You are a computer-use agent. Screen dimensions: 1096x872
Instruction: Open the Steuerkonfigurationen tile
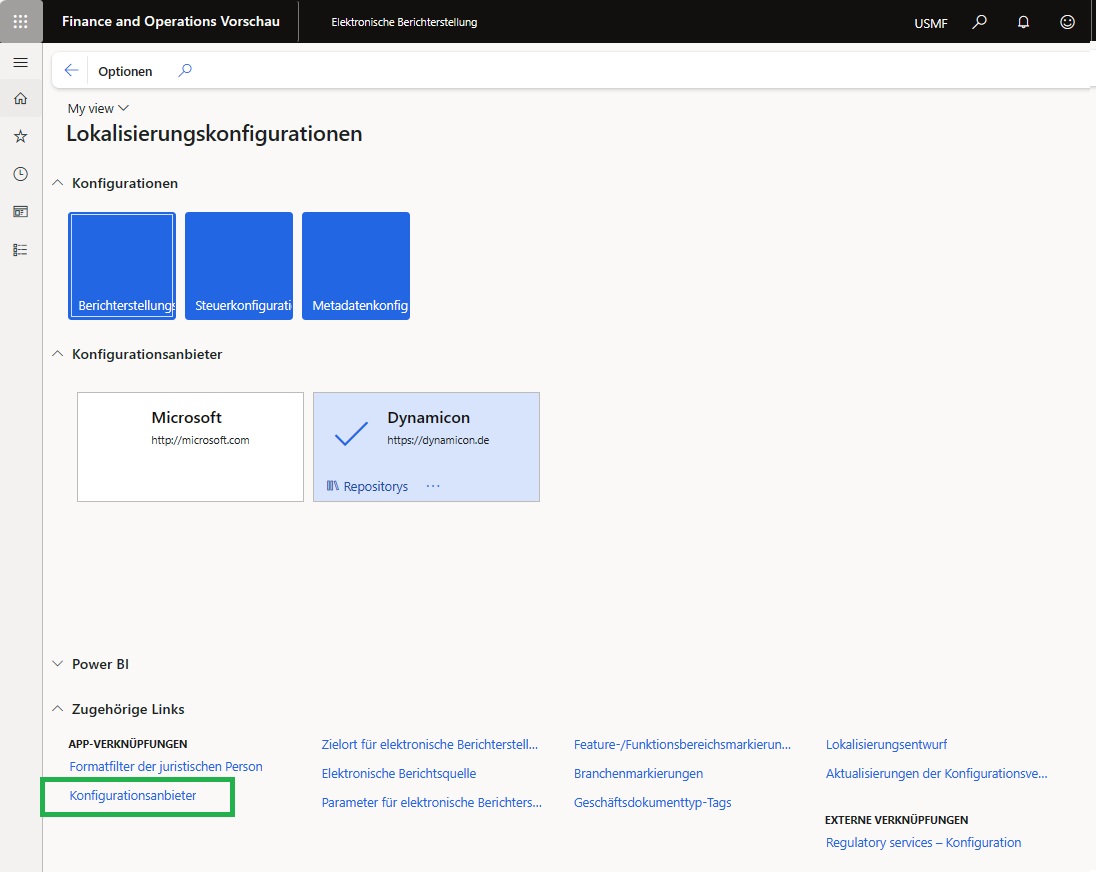coord(239,266)
